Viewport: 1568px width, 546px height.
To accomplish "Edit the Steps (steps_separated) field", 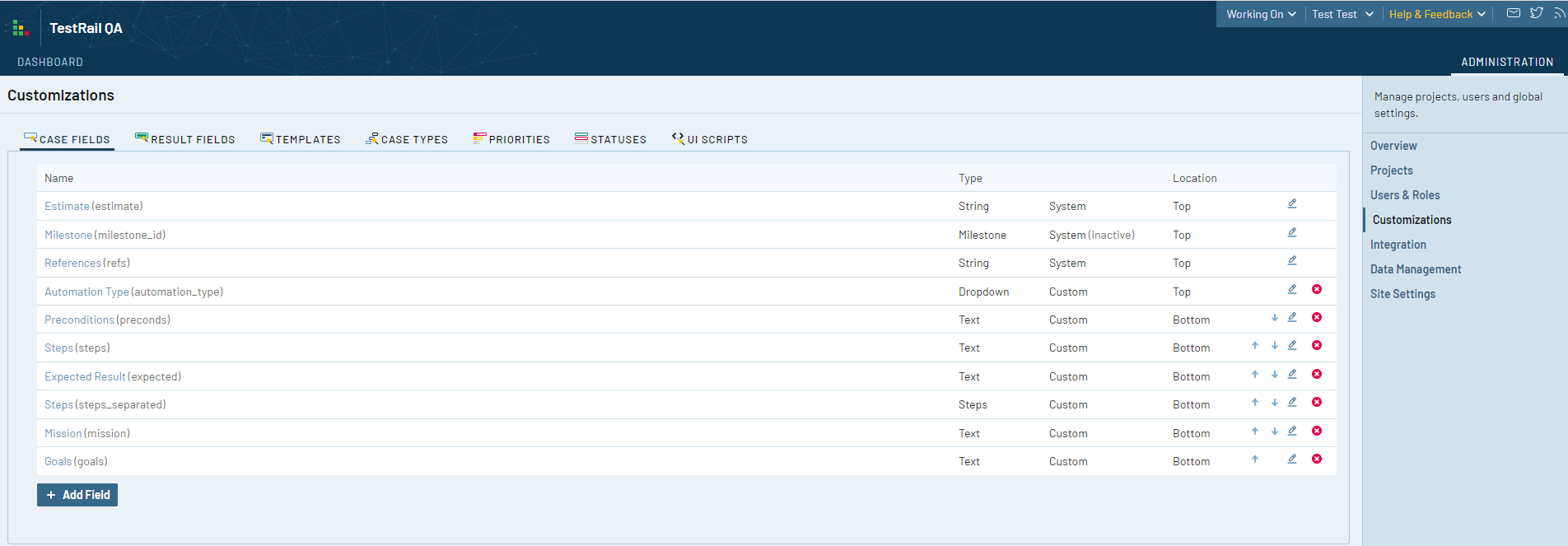I will (1292, 402).
